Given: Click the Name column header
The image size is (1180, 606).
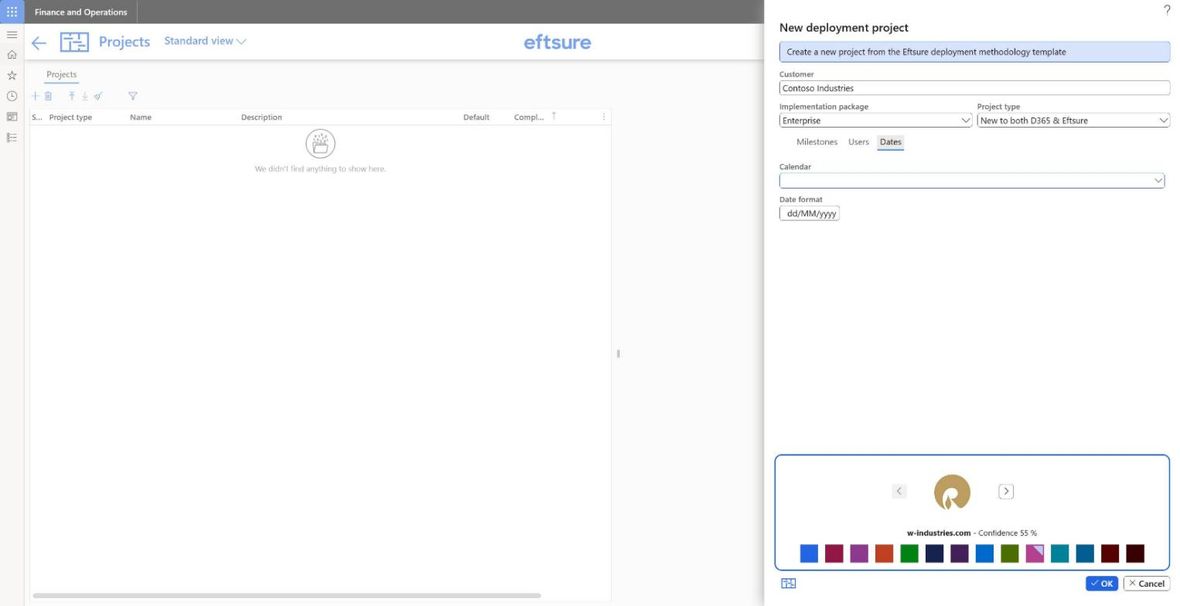Looking at the screenshot, I should pyautogui.click(x=141, y=117).
